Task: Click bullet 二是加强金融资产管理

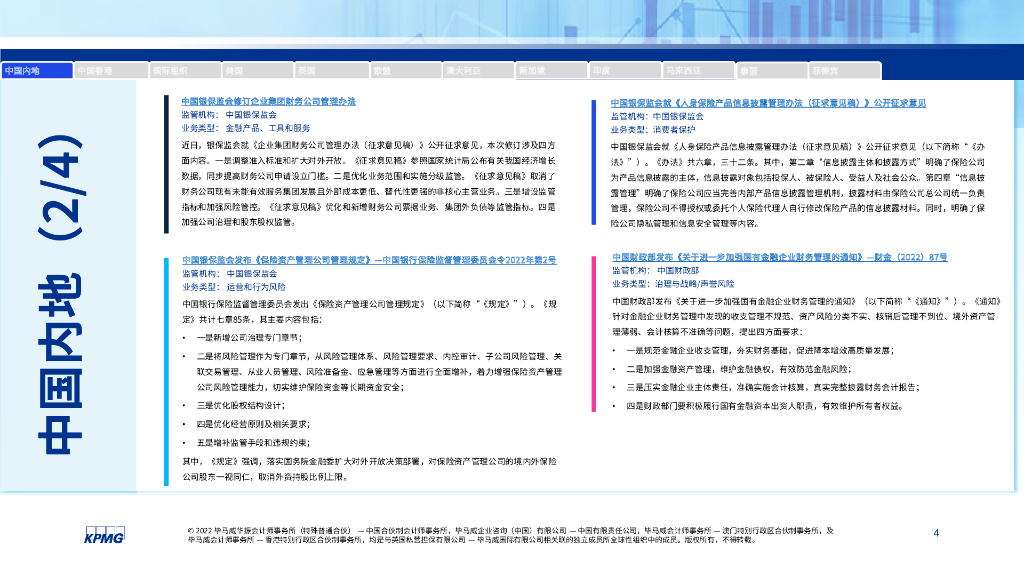Action: pyautogui.click(x=739, y=369)
